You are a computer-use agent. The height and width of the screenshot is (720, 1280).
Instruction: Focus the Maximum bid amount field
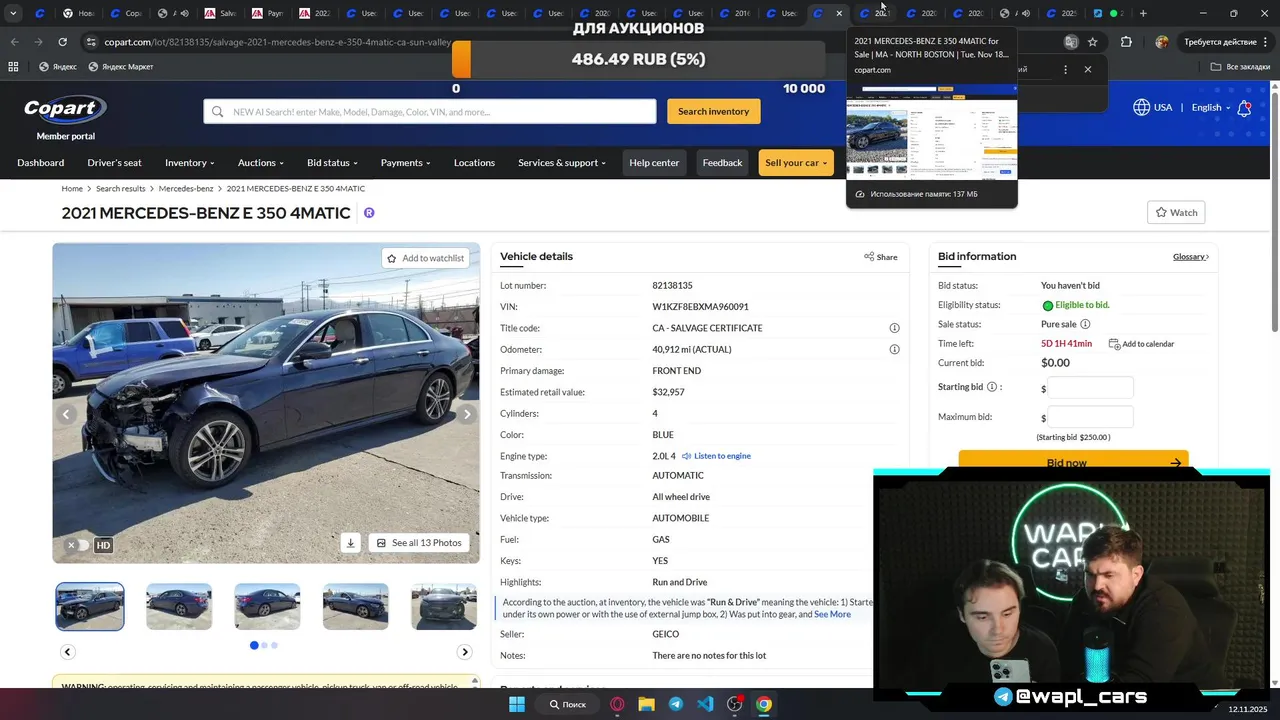[x=1090, y=417]
